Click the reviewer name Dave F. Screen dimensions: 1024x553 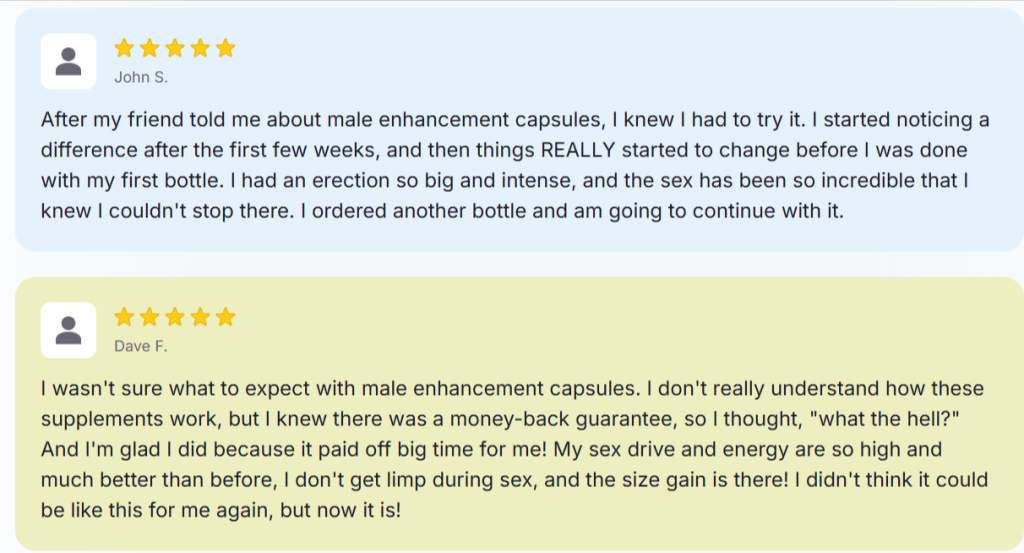pyautogui.click(x=141, y=347)
